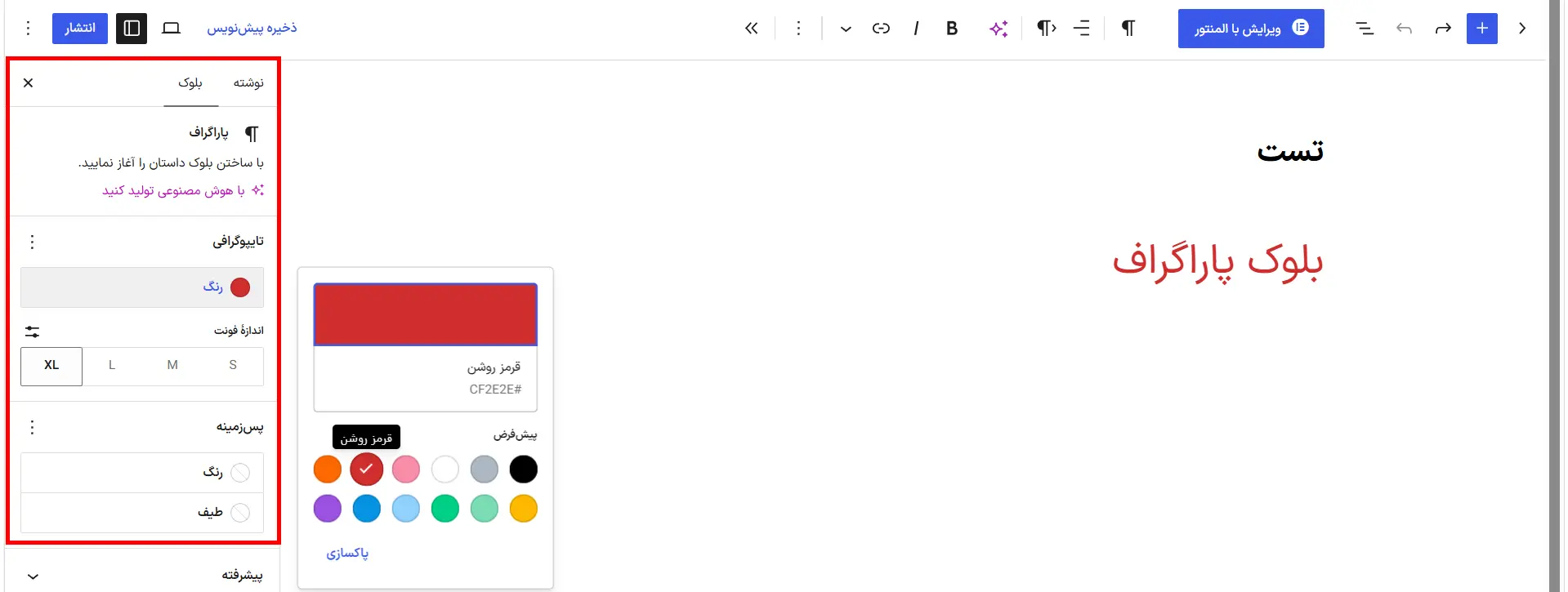Collapse the block toolbar with double chevrons
The image size is (1568, 592).
752,29
